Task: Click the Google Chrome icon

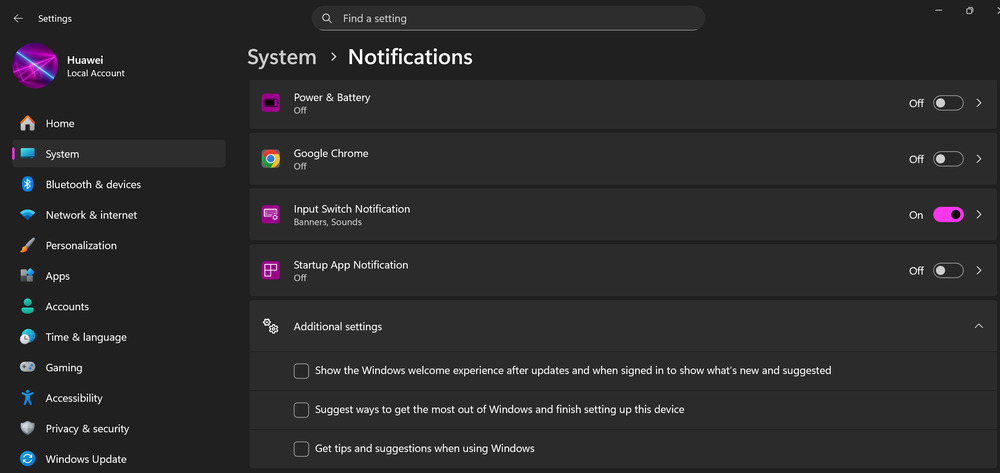Action: click(x=271, y=159)
